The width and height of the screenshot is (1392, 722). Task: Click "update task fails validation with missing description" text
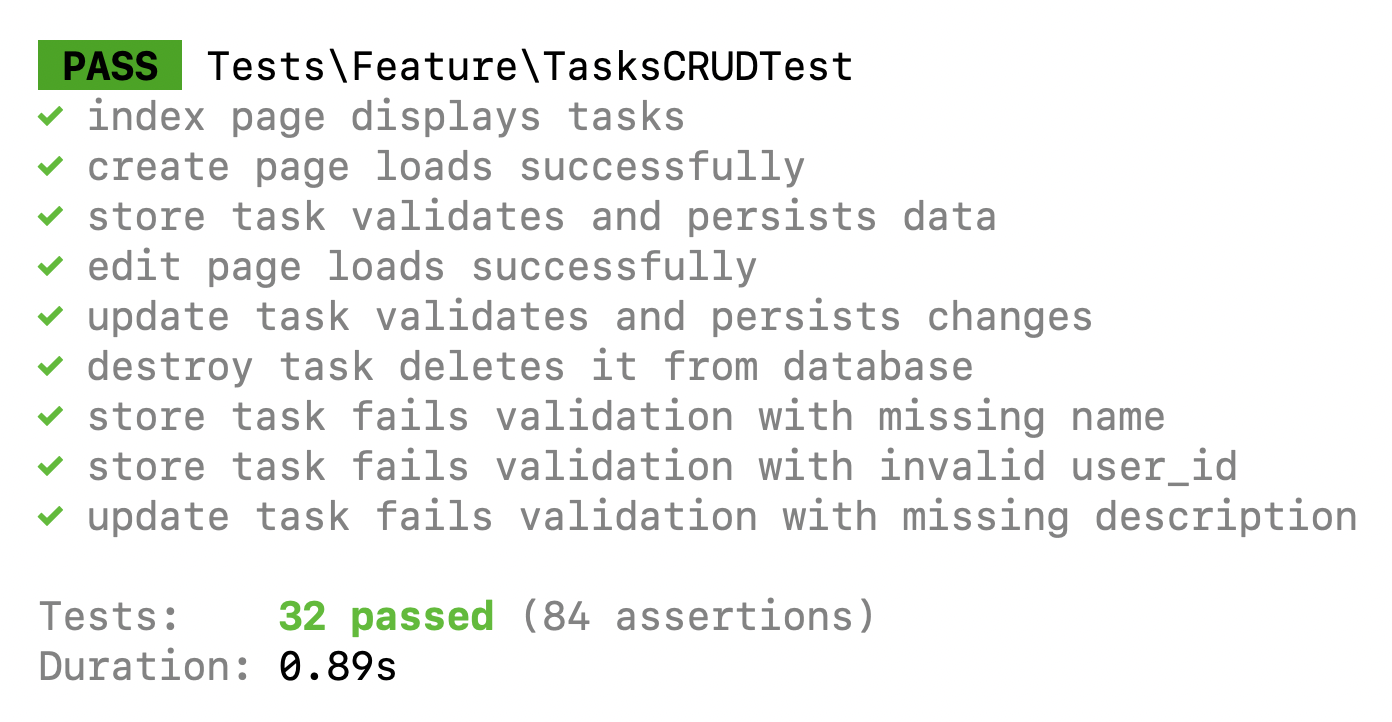(722, 517)
